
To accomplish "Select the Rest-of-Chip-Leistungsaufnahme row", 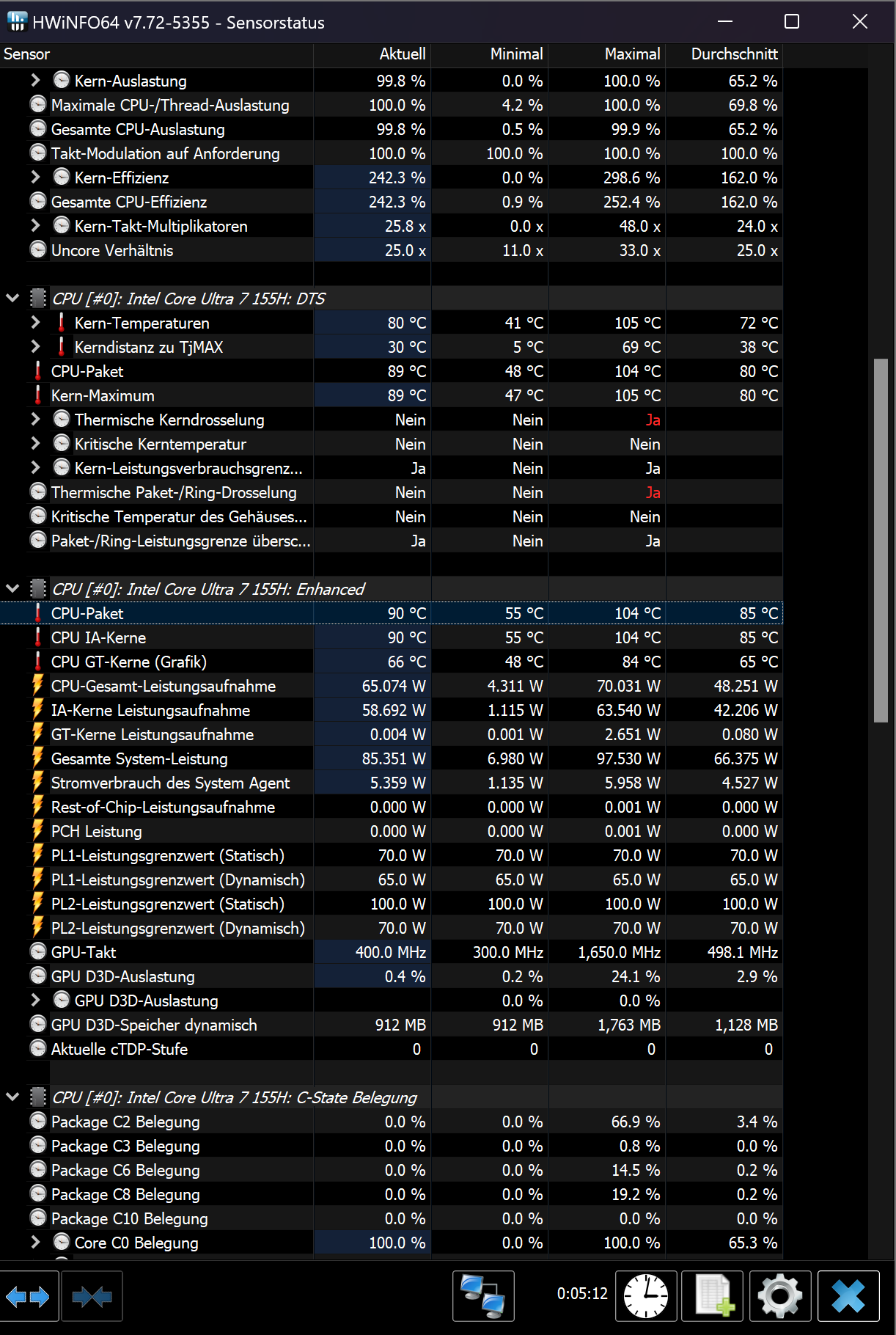I will [392, 807].
